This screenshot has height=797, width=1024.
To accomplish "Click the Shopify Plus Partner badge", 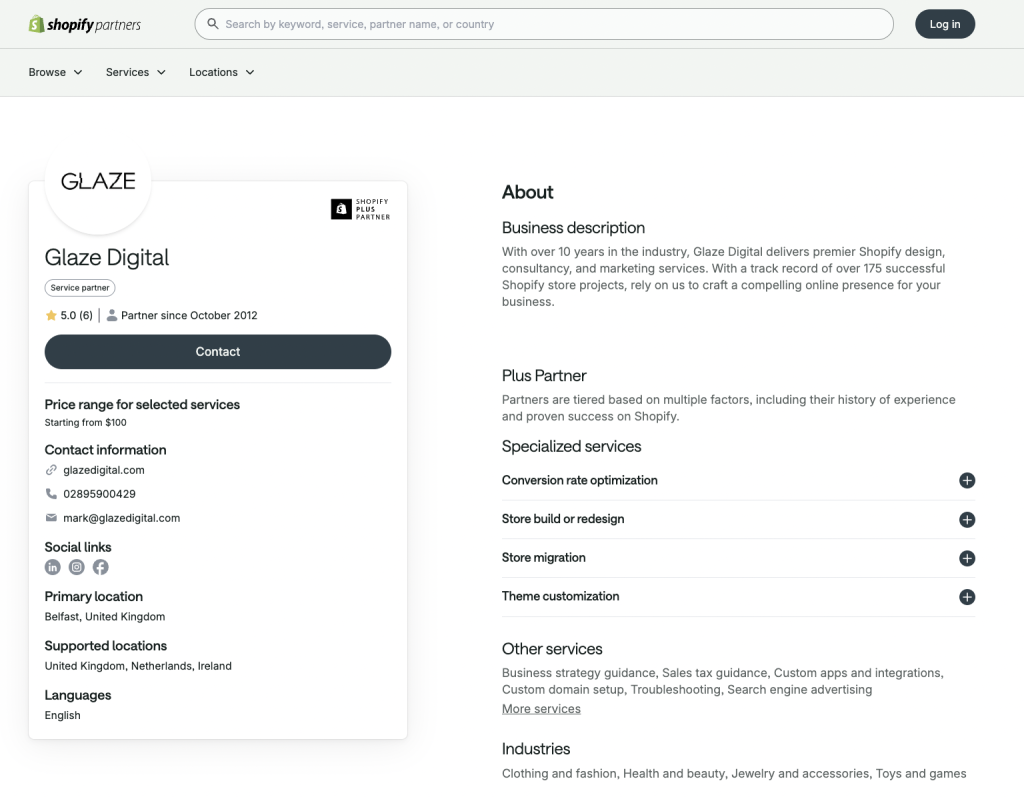I will (360, 209).
